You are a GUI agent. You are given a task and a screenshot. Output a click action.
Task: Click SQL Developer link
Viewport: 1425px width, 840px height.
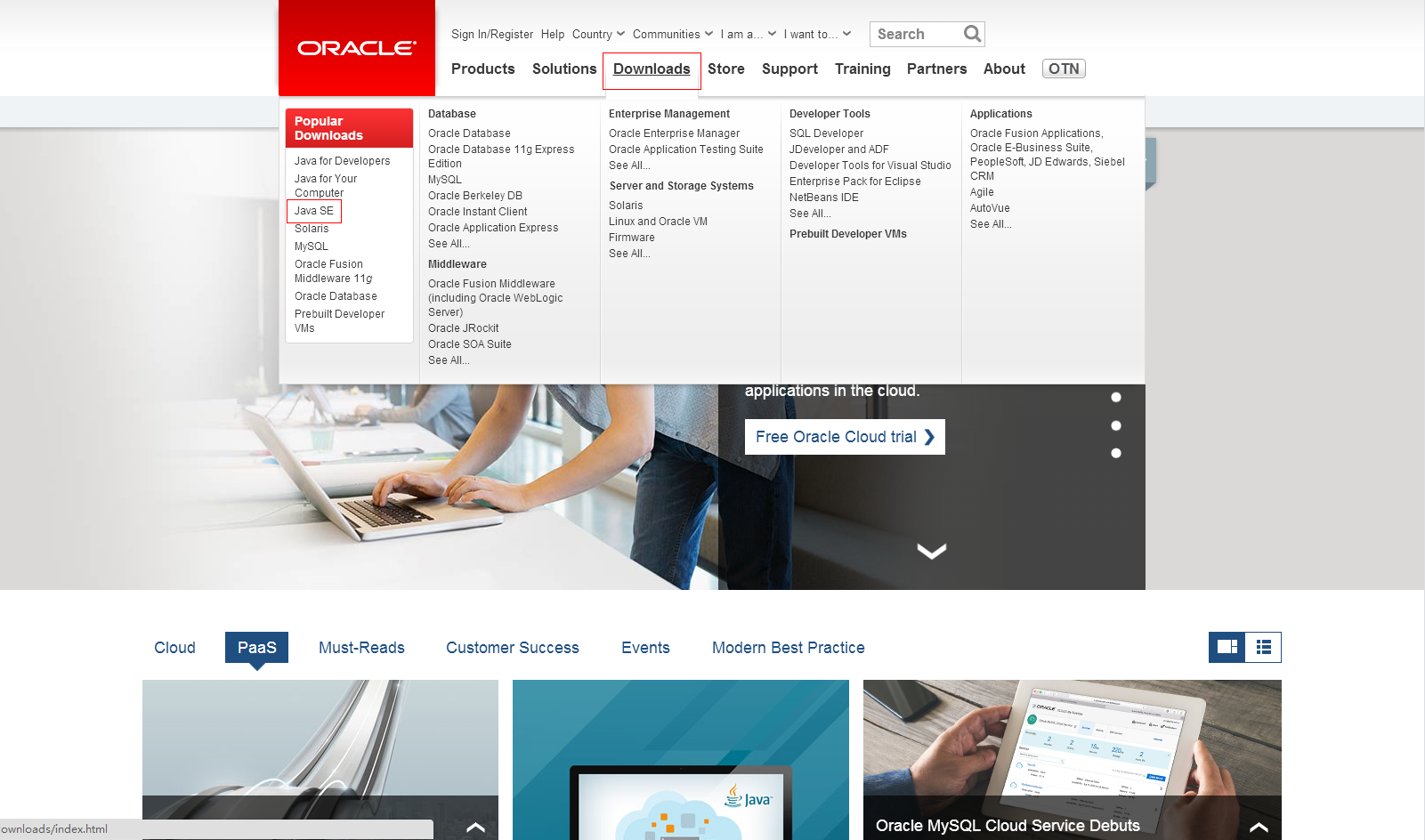pyautogui.click(x=826, y=133)
